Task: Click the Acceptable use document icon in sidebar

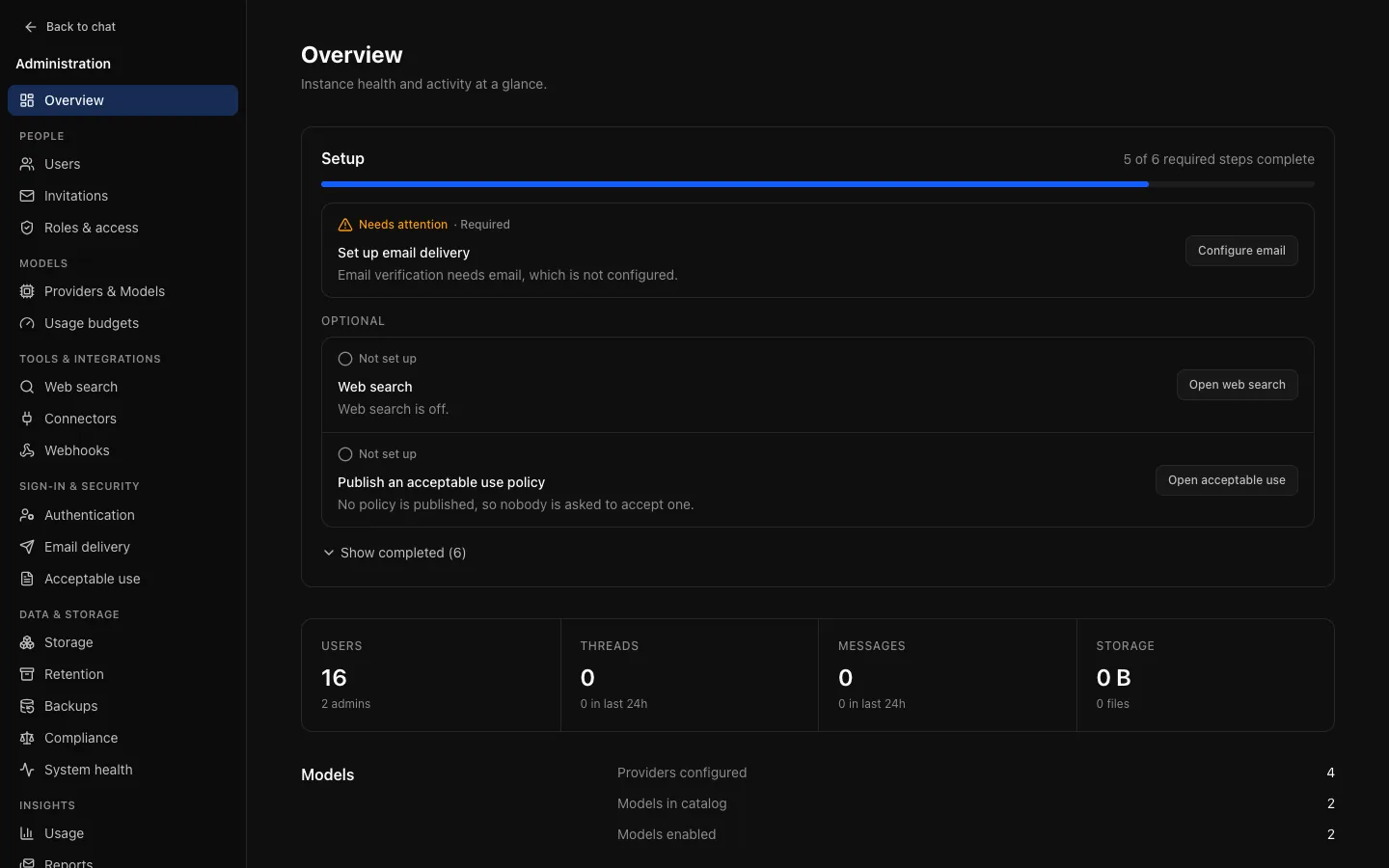Action: pyautogui.click(x=27, y=579)
